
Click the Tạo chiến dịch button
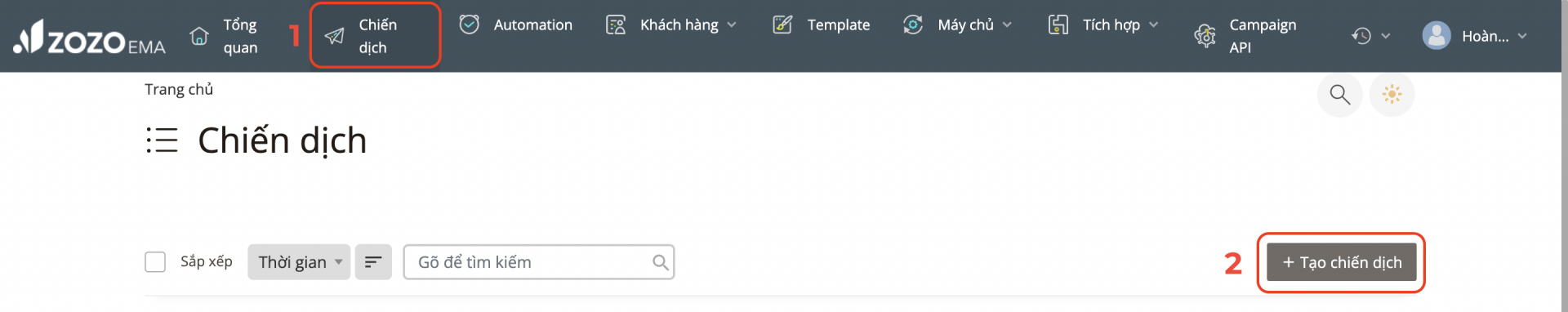tap(1341, 262)
